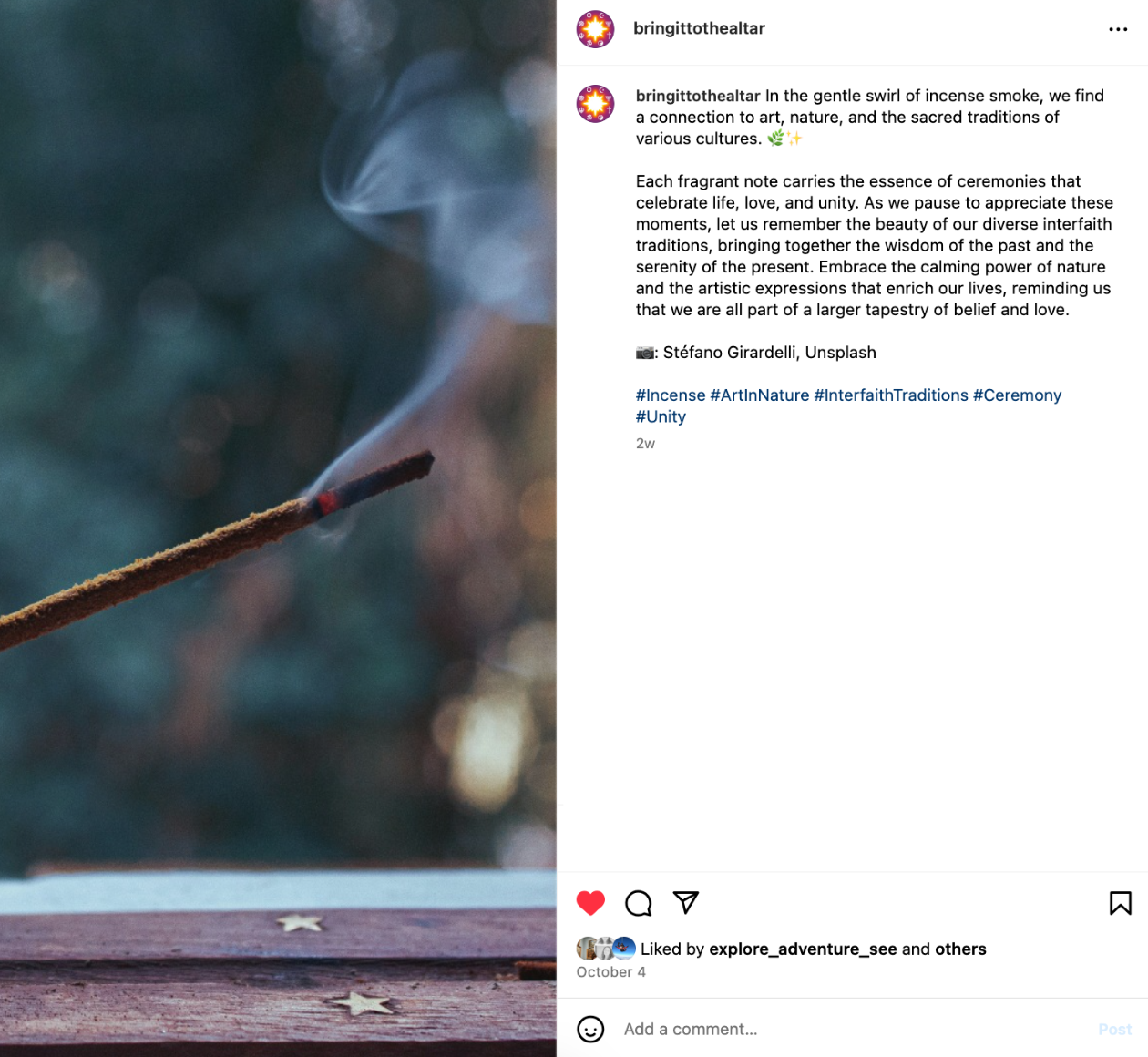Viewport: 1148px width, 1057px height.
Task: Open bringittothealtar profile from header username
Action: tap(699, 28)
